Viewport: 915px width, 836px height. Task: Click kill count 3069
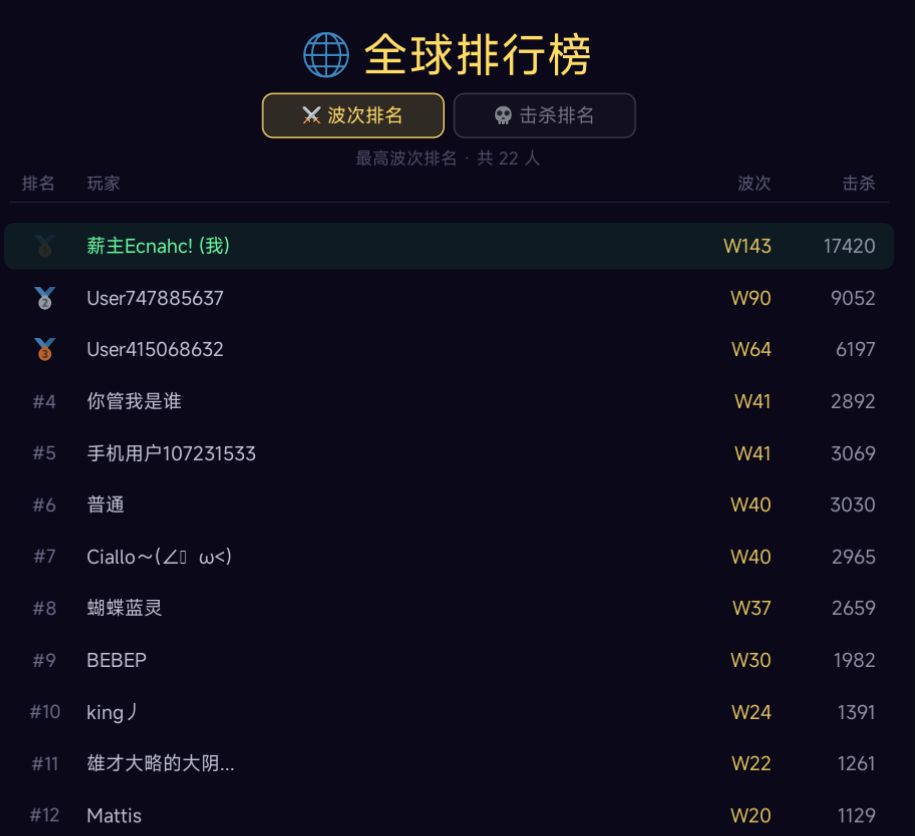(853, 453)
